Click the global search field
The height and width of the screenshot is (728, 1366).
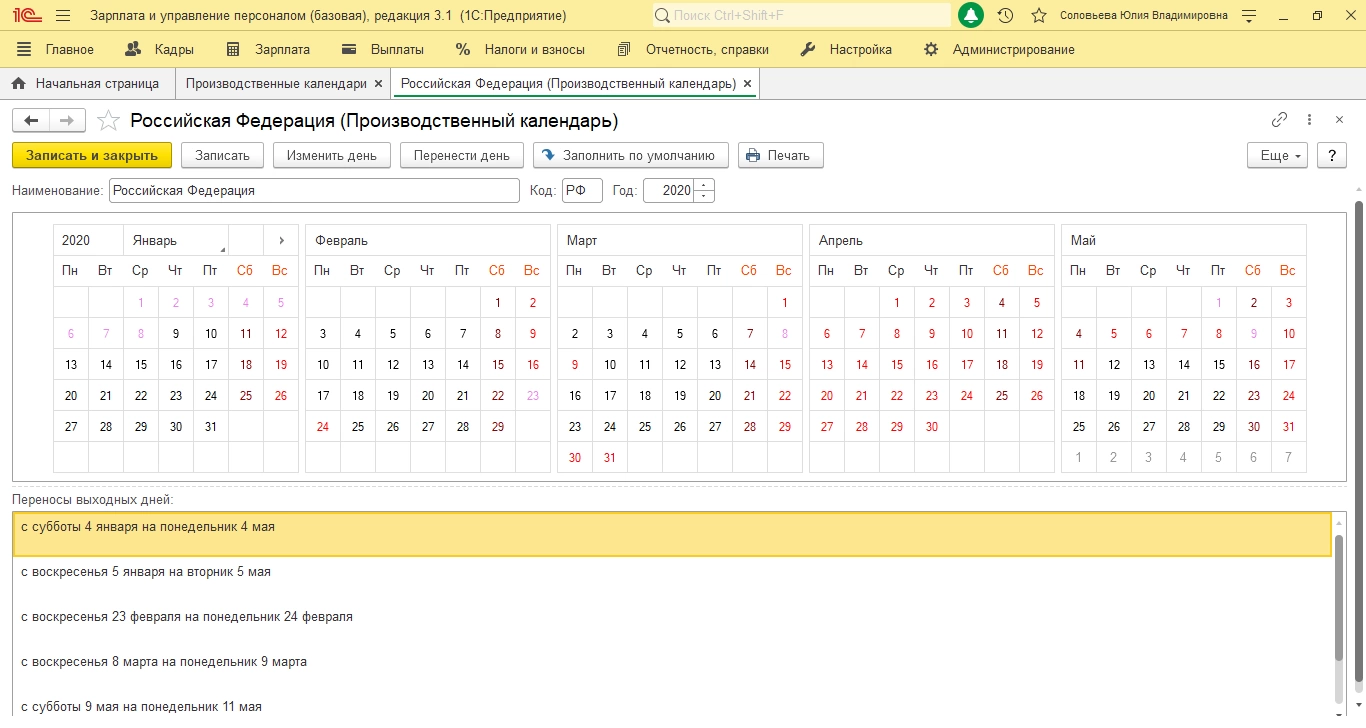click(x=801, y=16)
